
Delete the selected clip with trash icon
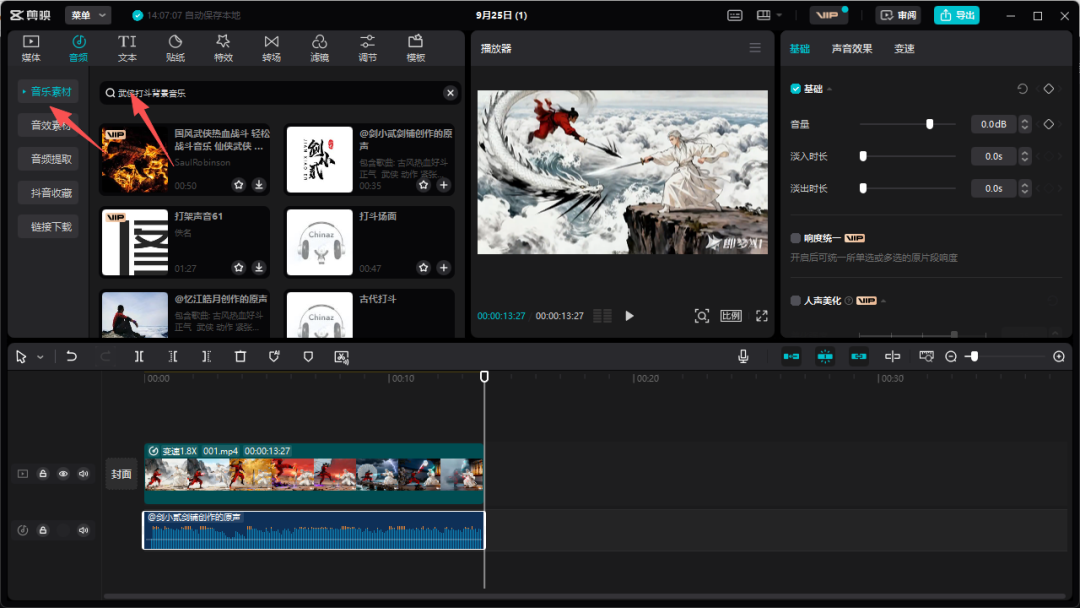[x=240, y=356]
